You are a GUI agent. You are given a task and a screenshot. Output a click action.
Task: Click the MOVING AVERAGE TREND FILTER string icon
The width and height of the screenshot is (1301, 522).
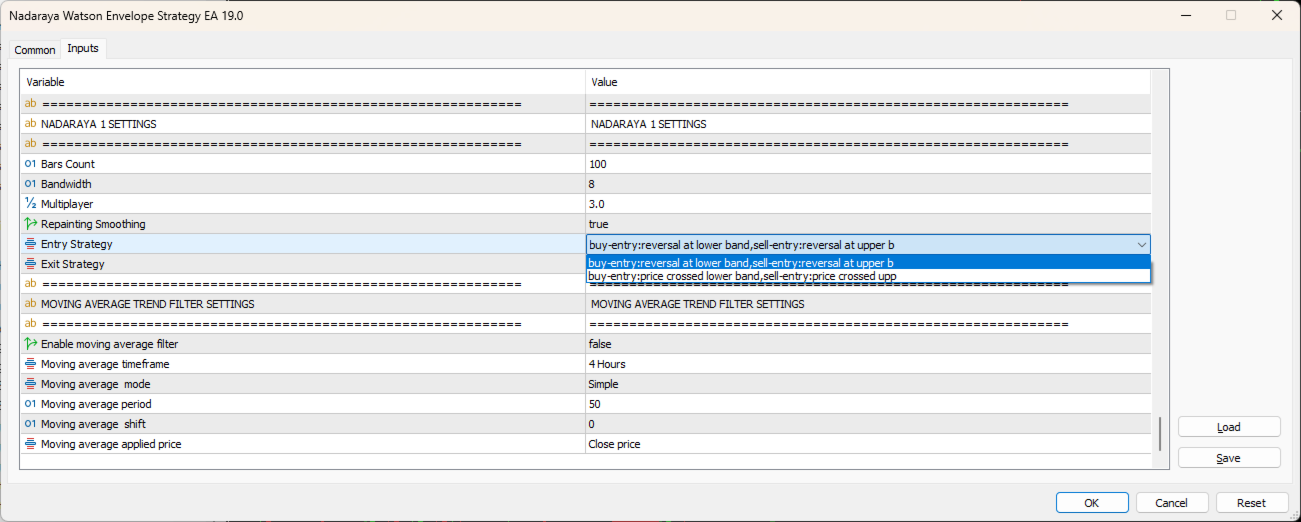point(30,304)
